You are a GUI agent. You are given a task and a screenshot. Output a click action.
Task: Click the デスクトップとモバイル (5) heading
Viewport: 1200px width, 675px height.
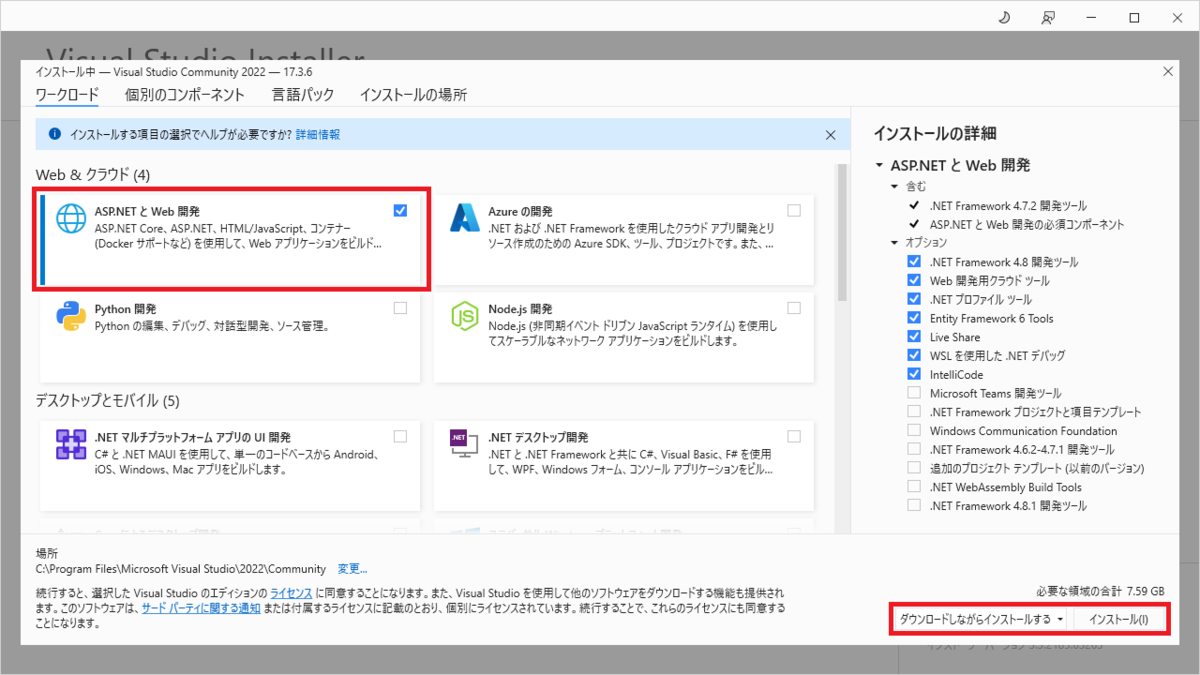(107, 401)
